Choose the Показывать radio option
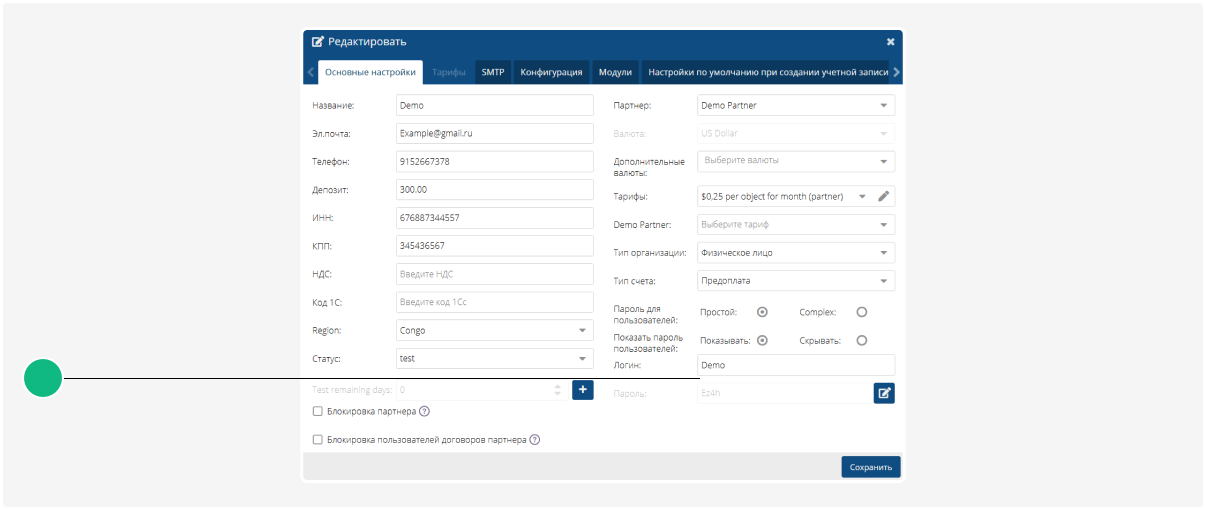This screenshot has width=1206, height=510. (x=762, y=340)
